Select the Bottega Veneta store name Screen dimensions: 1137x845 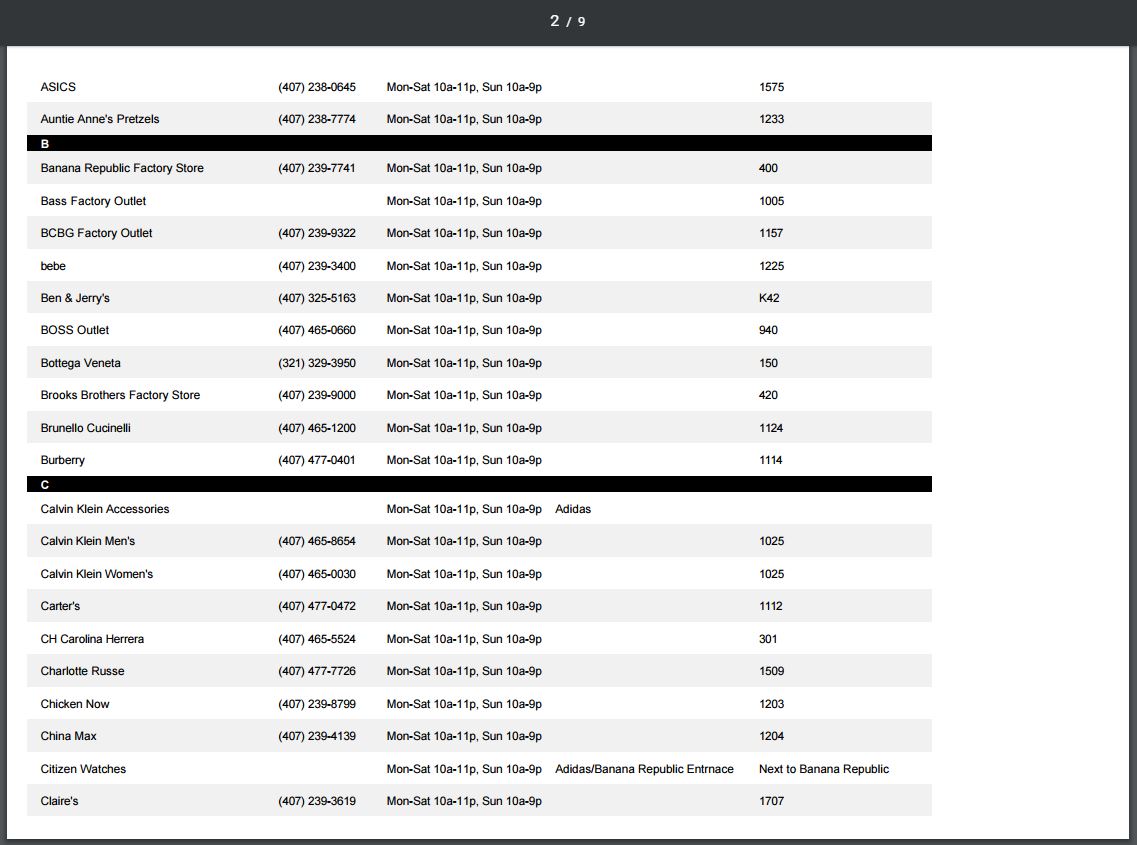click(80, 363)
